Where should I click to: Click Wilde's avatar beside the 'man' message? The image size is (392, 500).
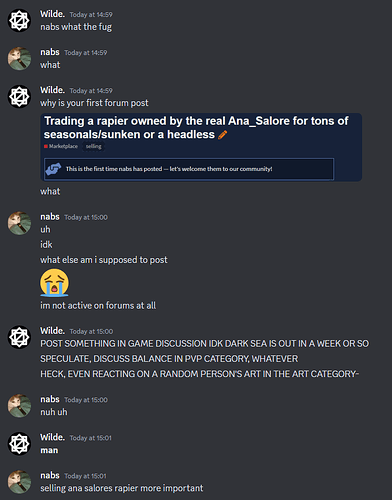point(19,444)
